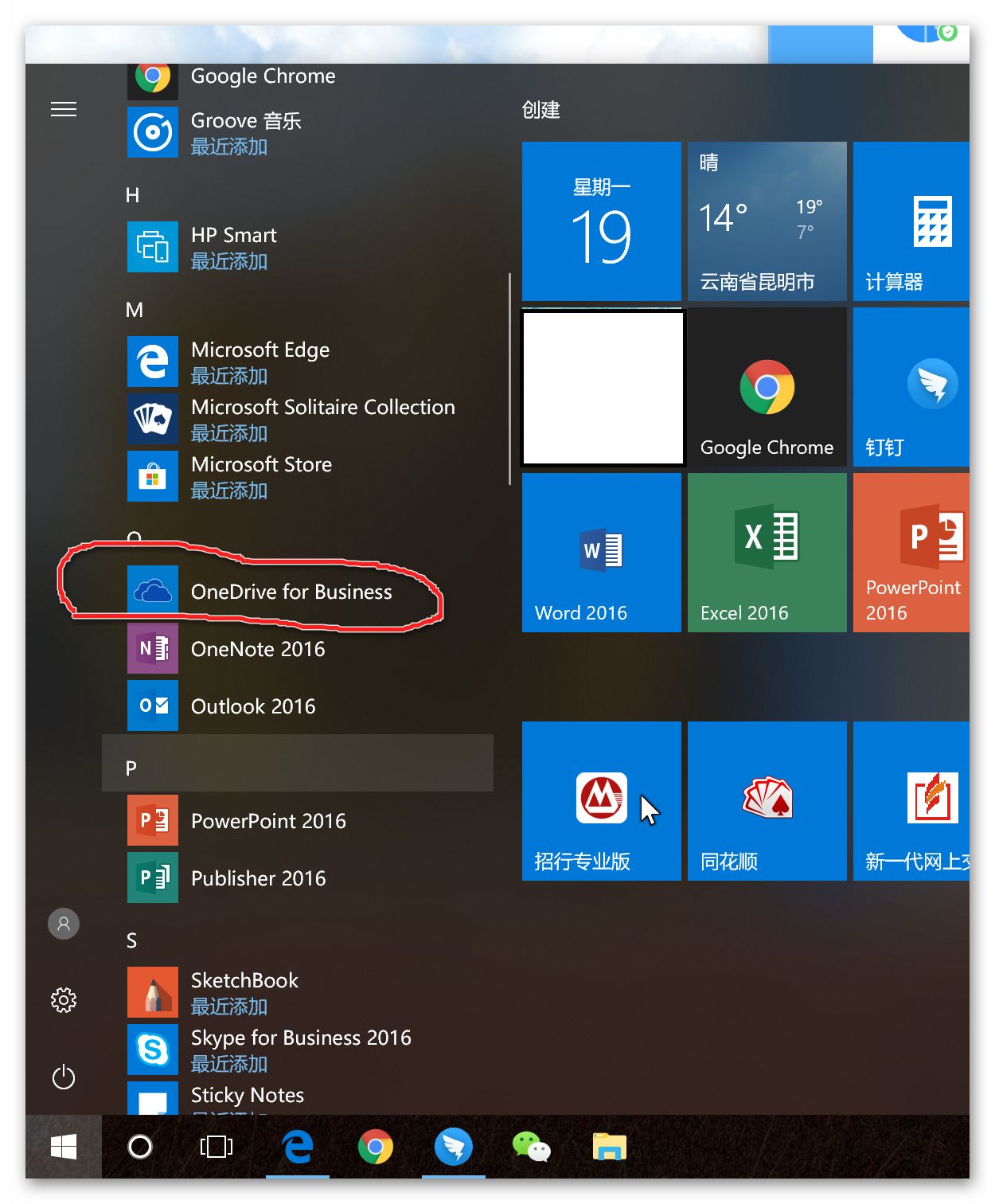995x1204 pixels.
Task: Open 同花顺 tile
Action: pyautogui.click(x=767, y=801)
